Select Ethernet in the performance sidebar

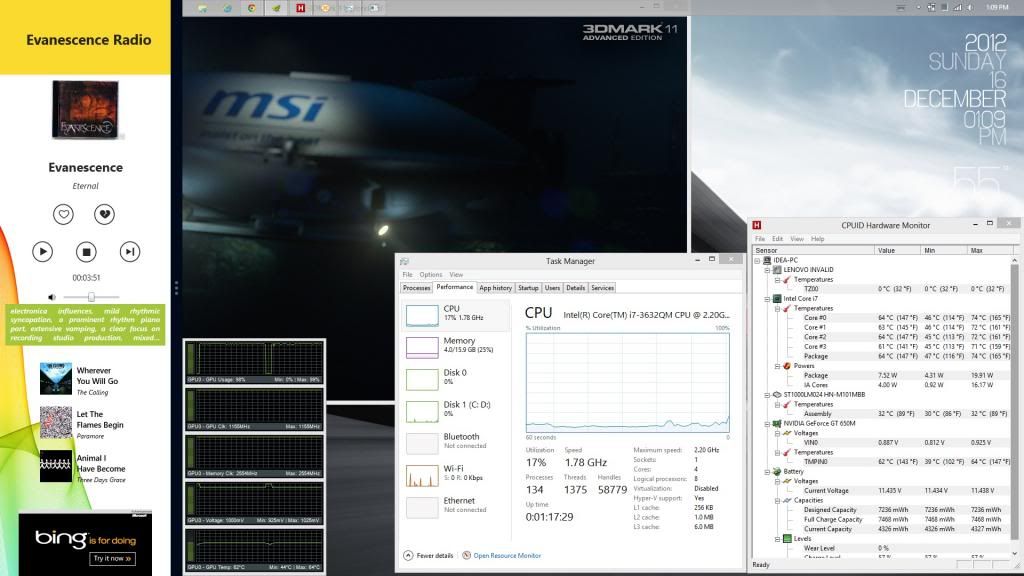coord(456,507)
